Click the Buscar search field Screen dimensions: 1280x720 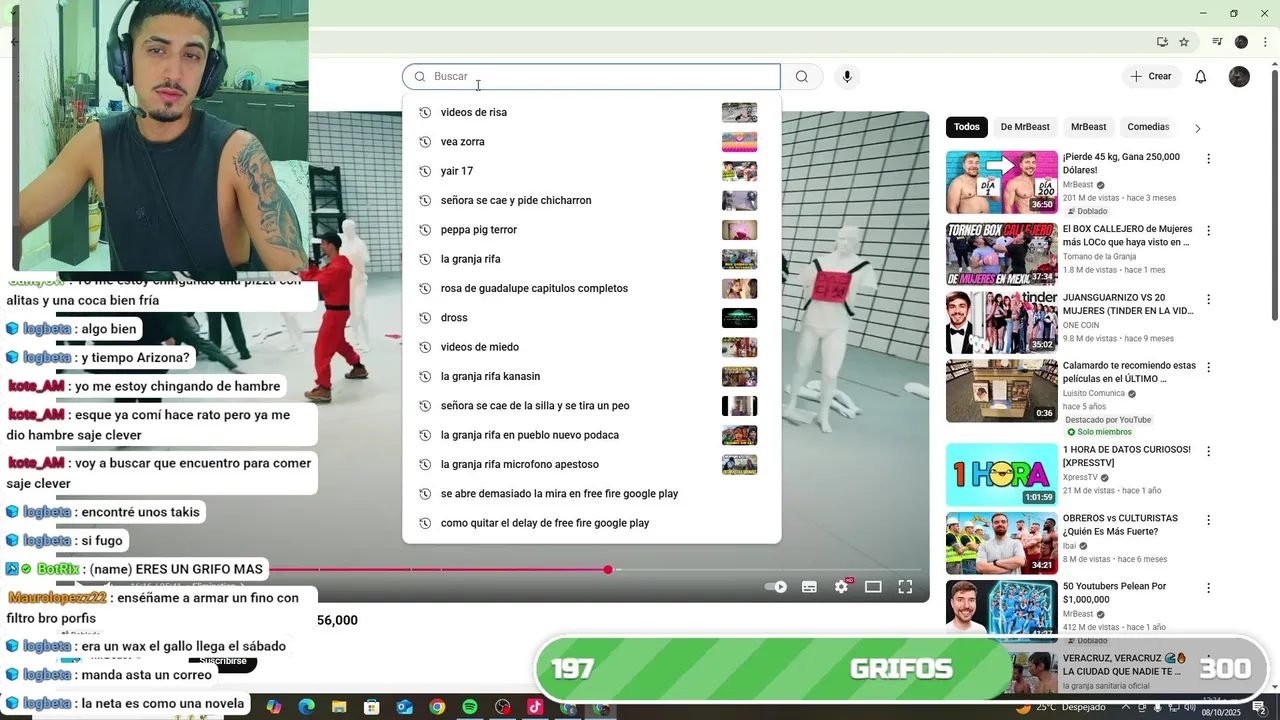click(x=592, y=77)
